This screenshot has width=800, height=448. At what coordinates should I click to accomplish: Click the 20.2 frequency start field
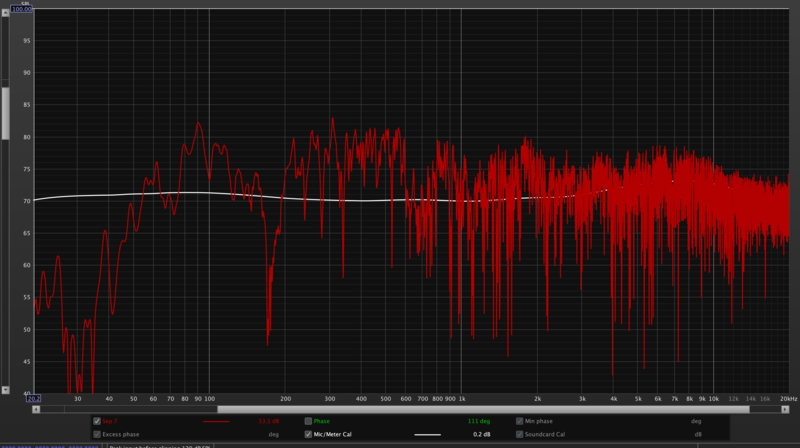pyautogui.click(x=33, y=399)
